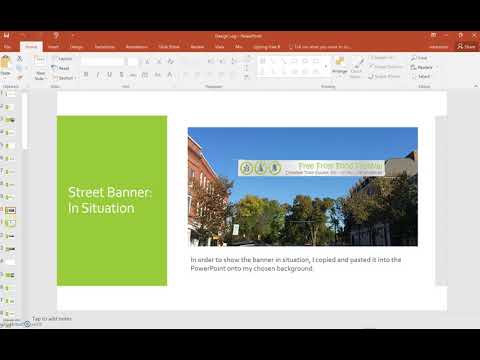Switch to the Design tab
The width and height of the screenshot is (480, 360).
tap(76, 47)
